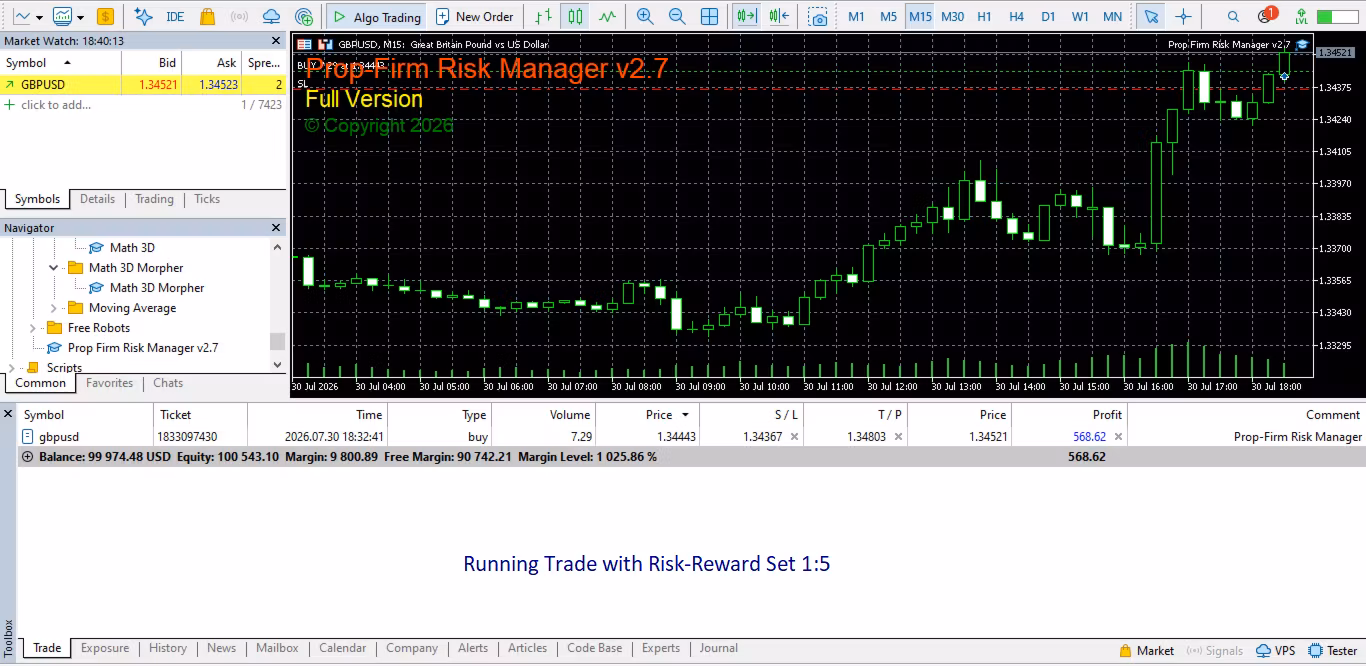The height and width of the screenshot is (666, 1366).
Task: Select the M30 timeframe
Action: point(953,17)
